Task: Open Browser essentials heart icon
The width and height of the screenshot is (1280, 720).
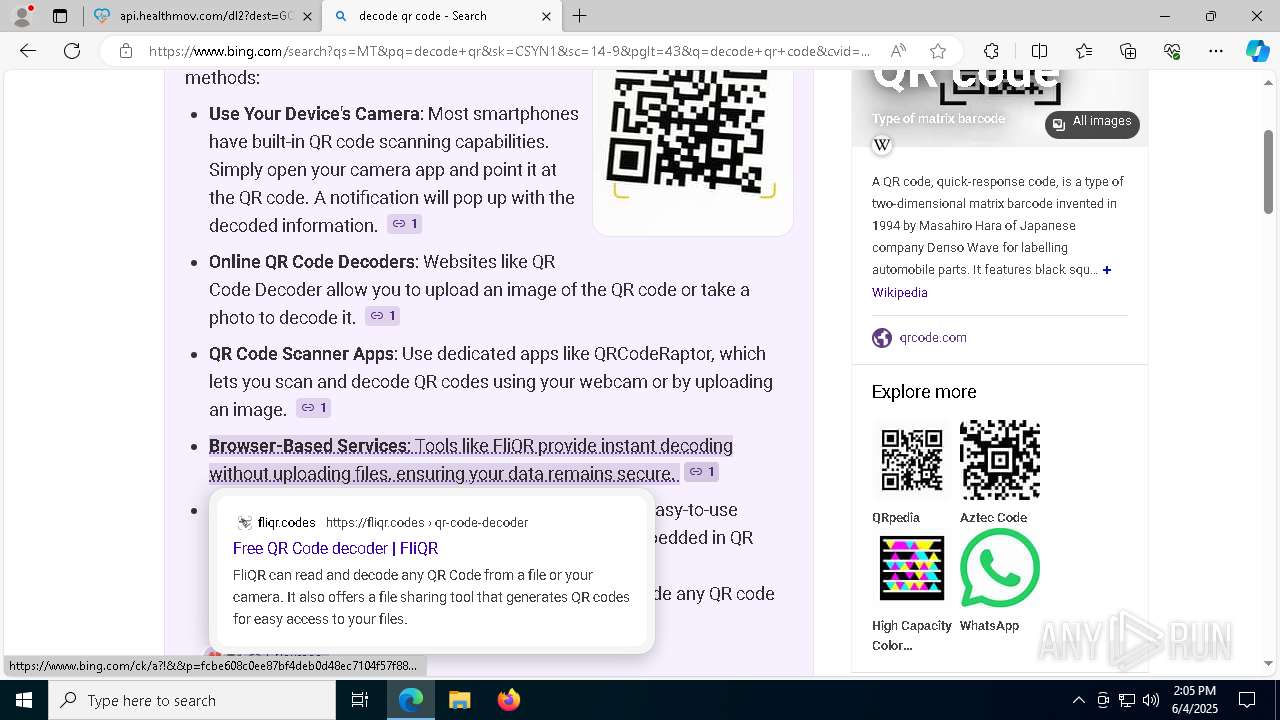Action: [x=1172, y=51]
